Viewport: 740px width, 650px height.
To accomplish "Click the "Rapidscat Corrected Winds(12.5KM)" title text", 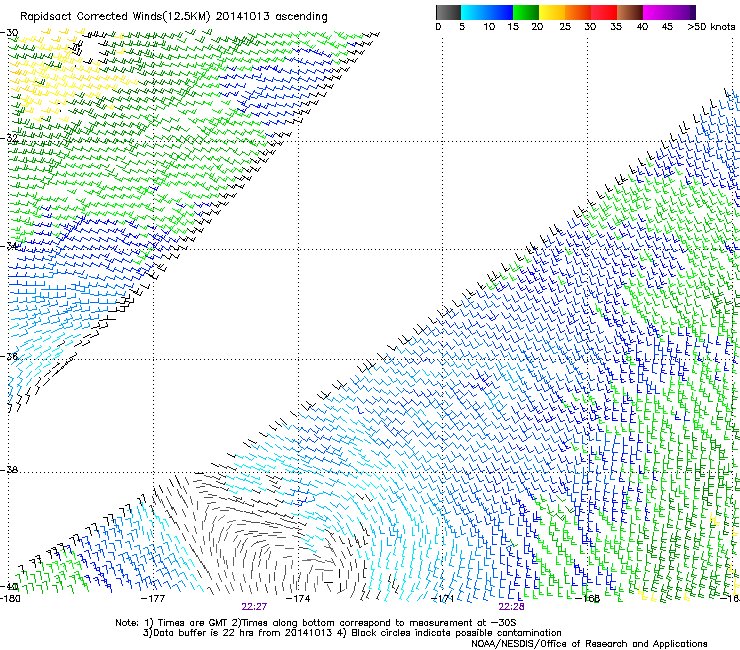I will 115,17.
